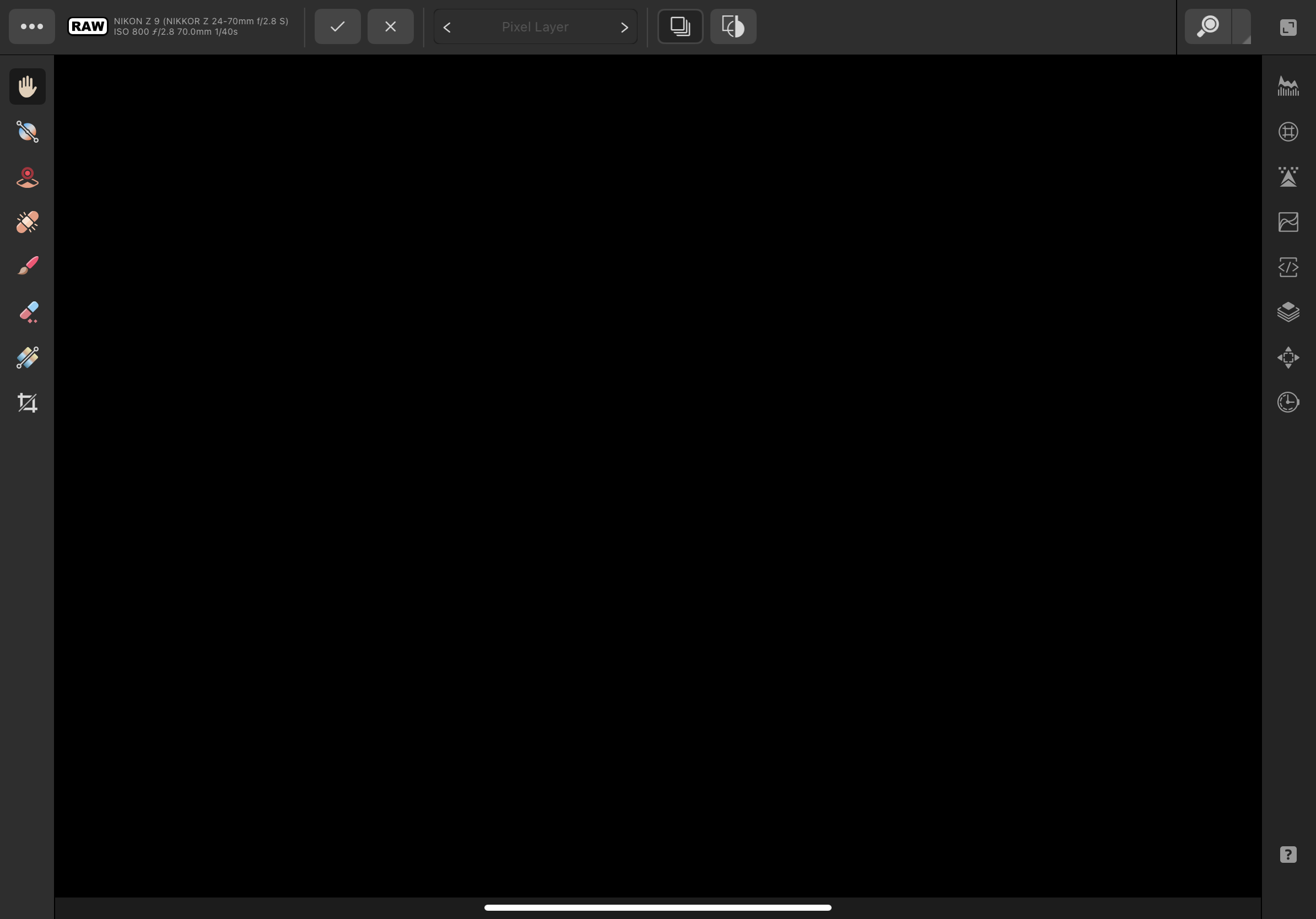The image size is (1316, 919).
Task: Open the Tones curves panel icon
Action: coord(1288,221)
